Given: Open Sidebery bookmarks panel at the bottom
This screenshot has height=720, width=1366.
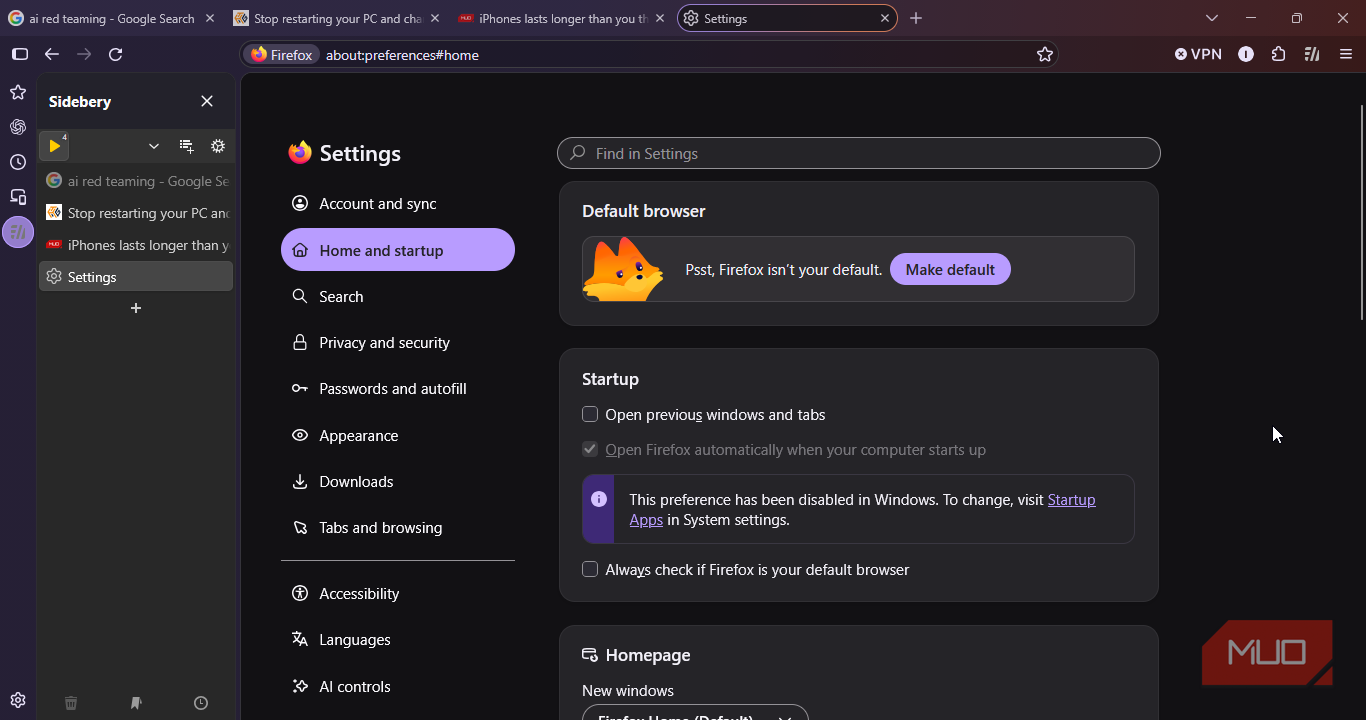Looking at the screenshot, I should click(x=136, y=703).
